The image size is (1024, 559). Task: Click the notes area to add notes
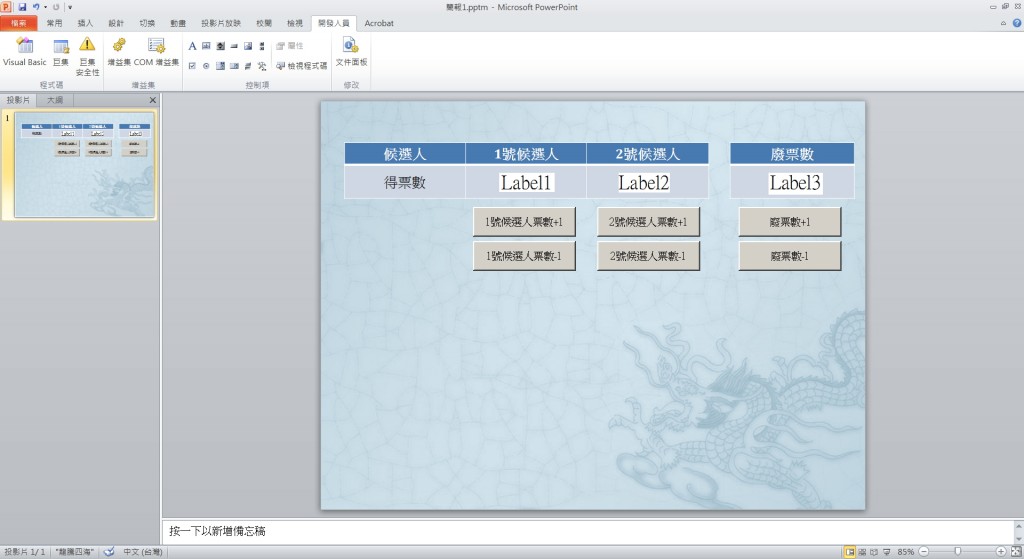588,531
